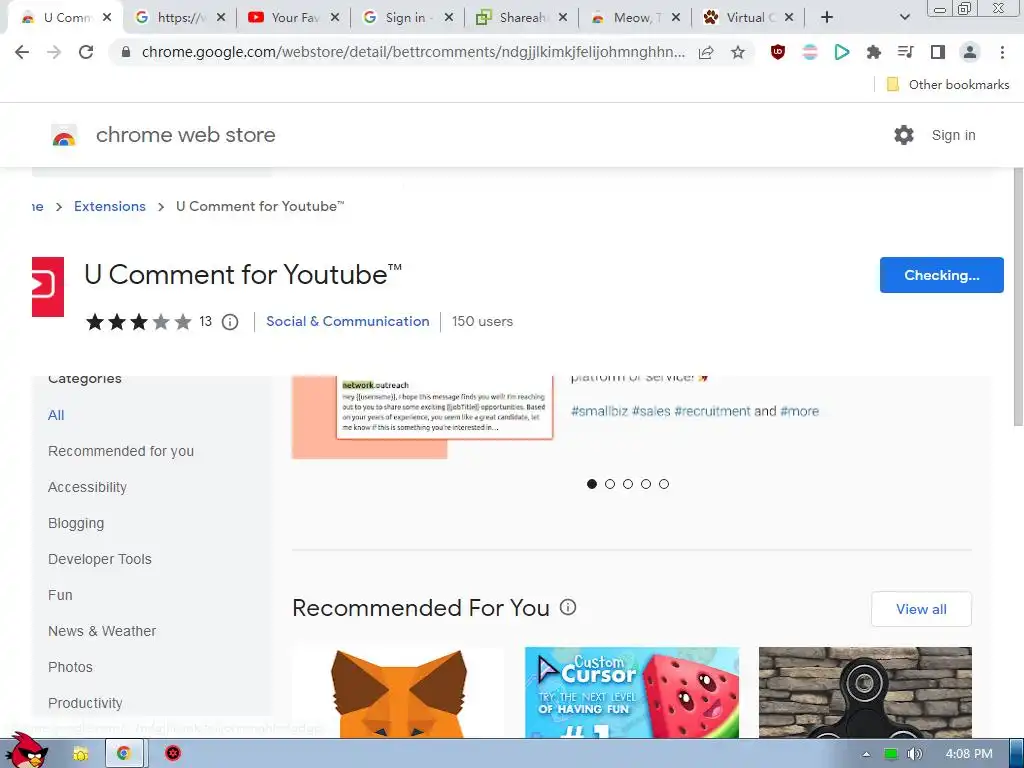Click the green play-arrow extension icon

click(x=842, y=52)
